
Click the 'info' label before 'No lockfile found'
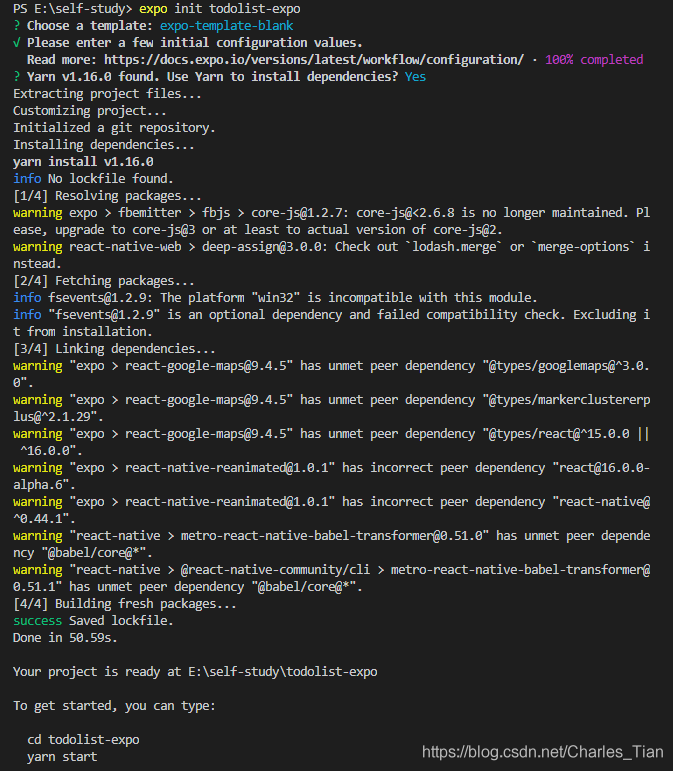click(x=27, y=178)
